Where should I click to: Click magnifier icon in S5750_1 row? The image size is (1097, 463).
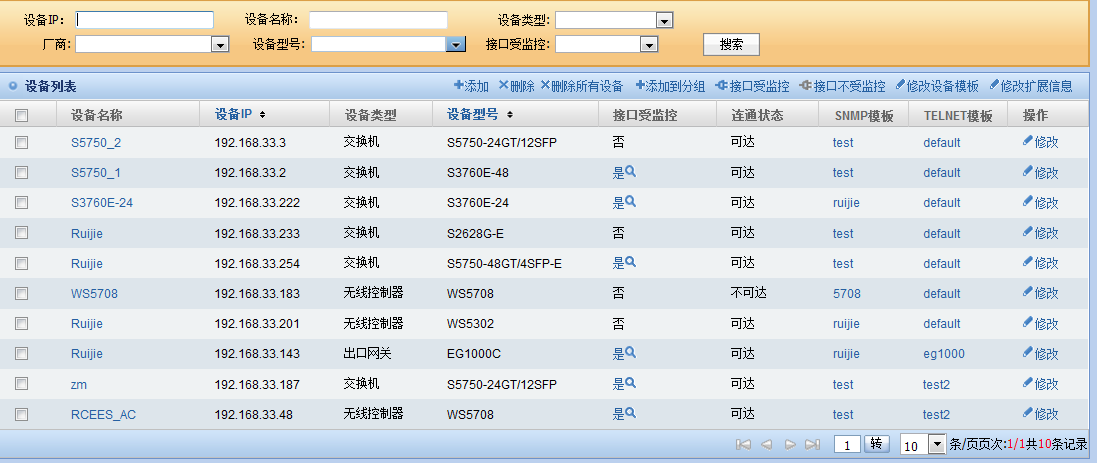point(630,171)
